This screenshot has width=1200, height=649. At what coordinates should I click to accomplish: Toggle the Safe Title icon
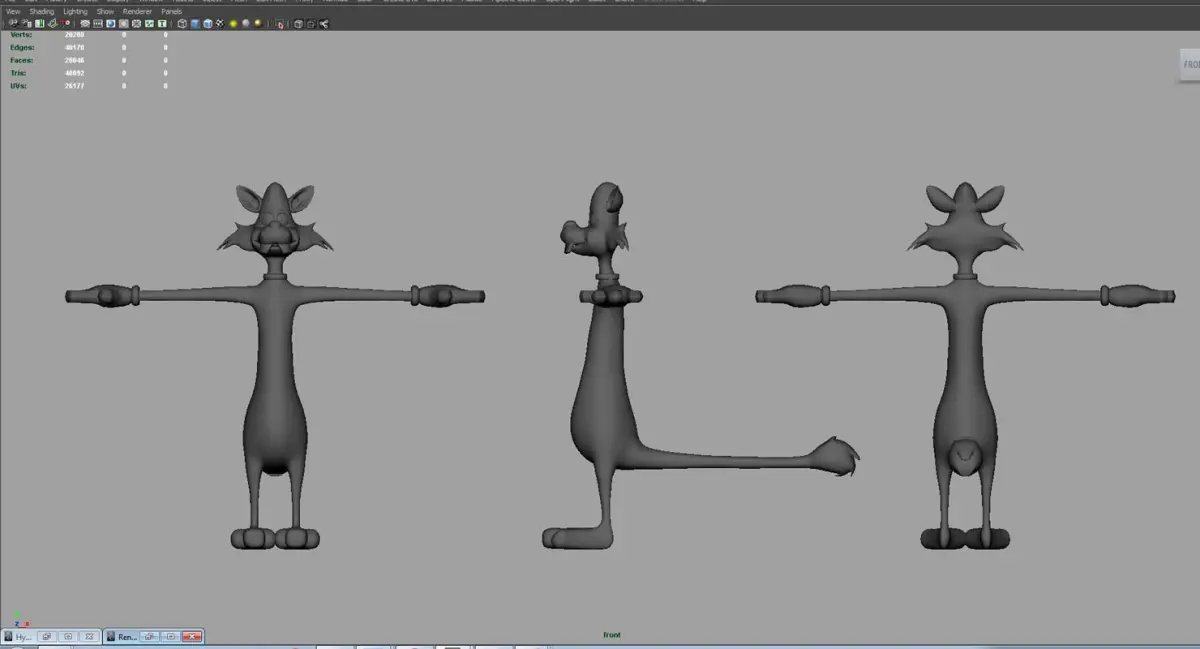pos(162,24)
